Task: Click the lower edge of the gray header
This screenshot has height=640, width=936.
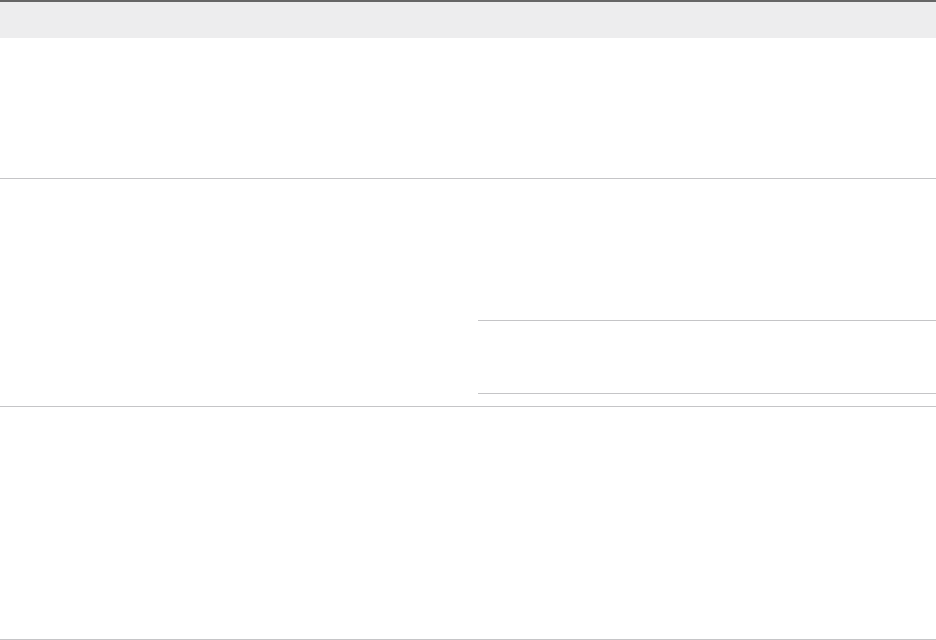Action: click(x=468, y=36)
